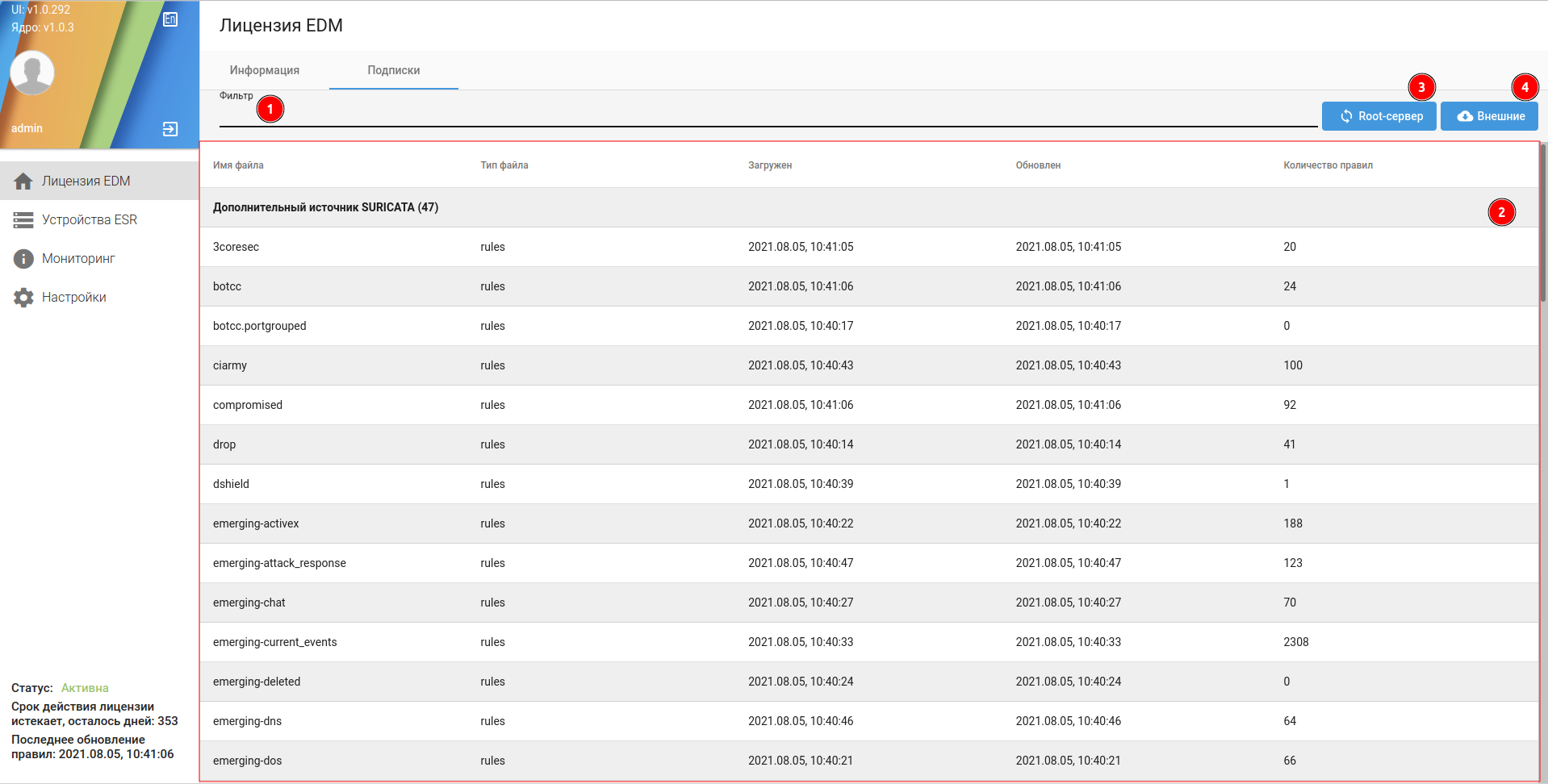This screenshot has width=1548, height=784.
Task: Click the logout icon beside admin
Action: point(170,129)
